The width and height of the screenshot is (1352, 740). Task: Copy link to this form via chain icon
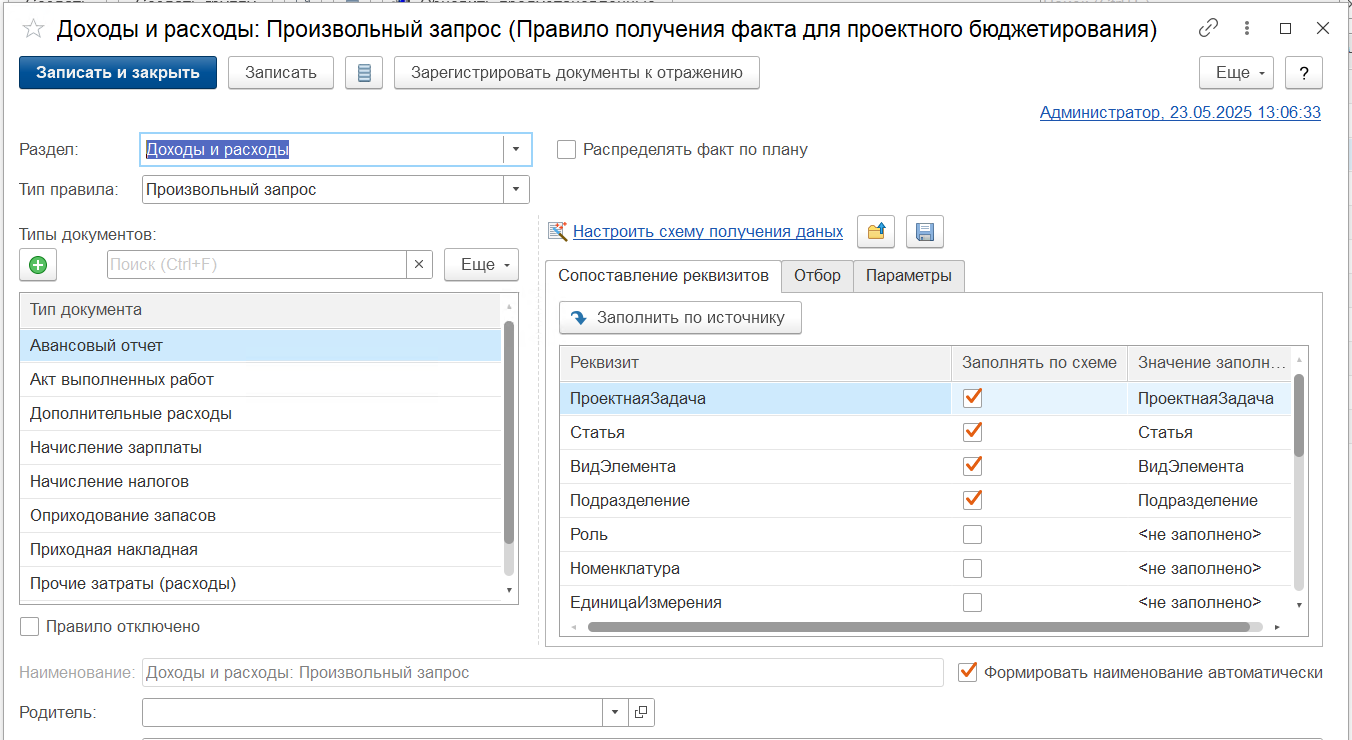1209,28
